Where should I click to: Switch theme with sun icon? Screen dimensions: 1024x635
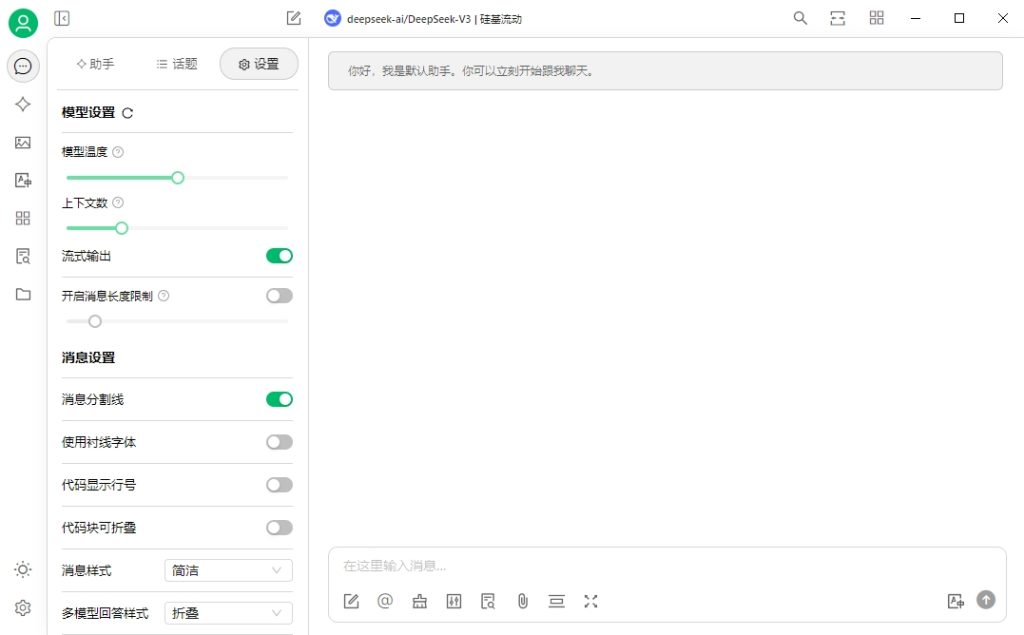click(23, 570)
